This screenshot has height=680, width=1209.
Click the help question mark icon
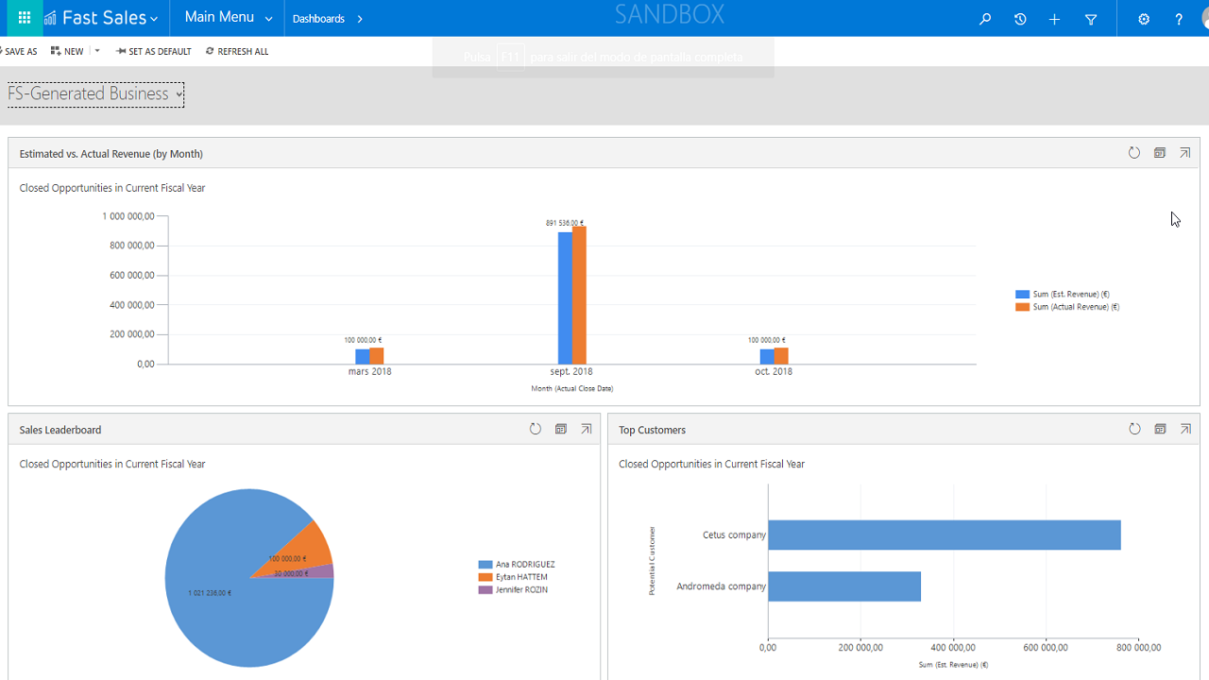click(1179, 19)
